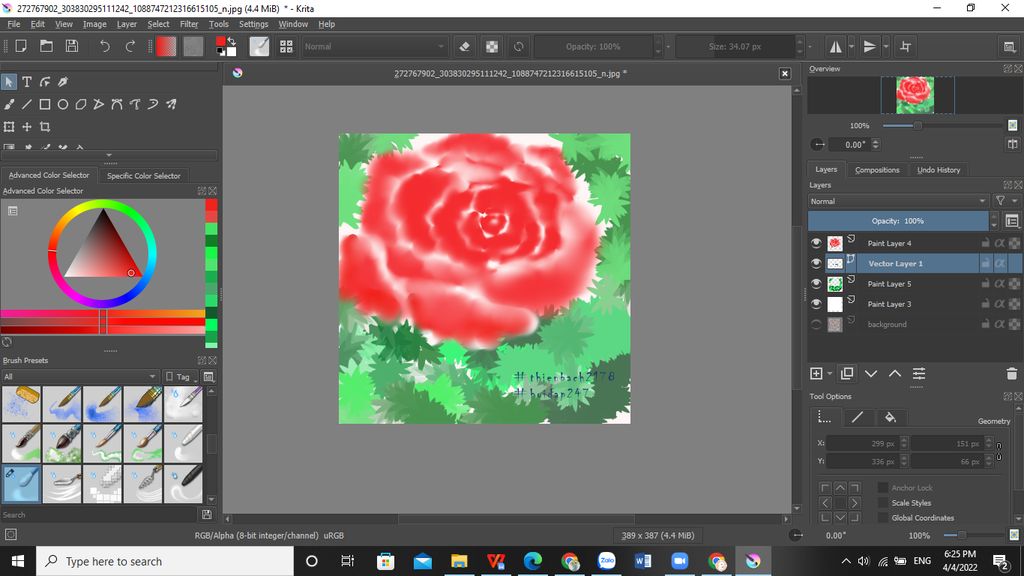Open the fill pattern chooser

pyautogui.click(x=193, y=46)
